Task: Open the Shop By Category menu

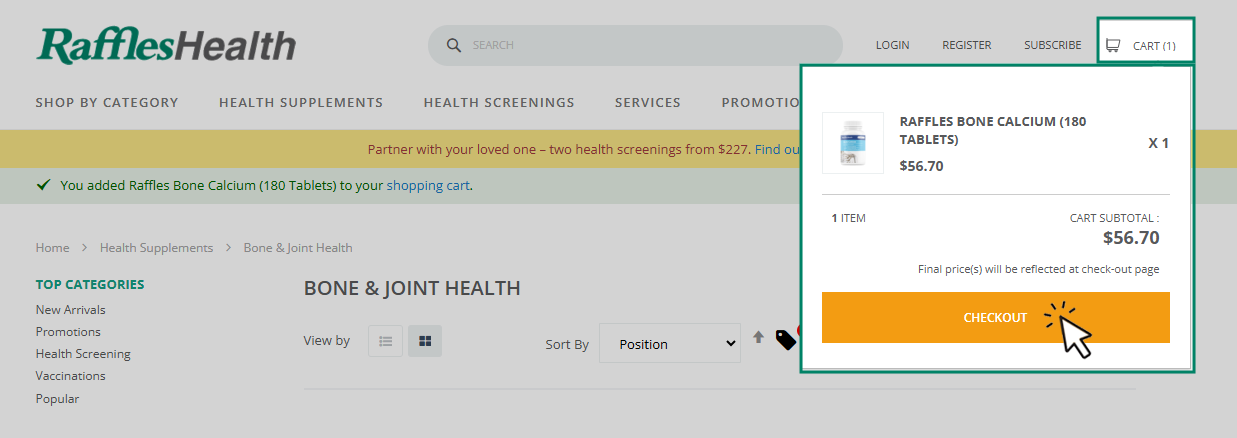Action: click(107, 102)
